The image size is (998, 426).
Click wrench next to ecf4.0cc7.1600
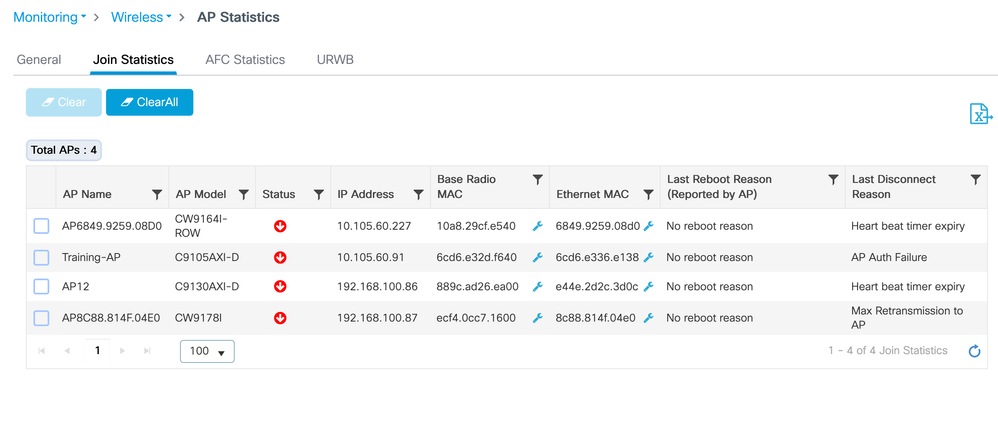point(537,318)
